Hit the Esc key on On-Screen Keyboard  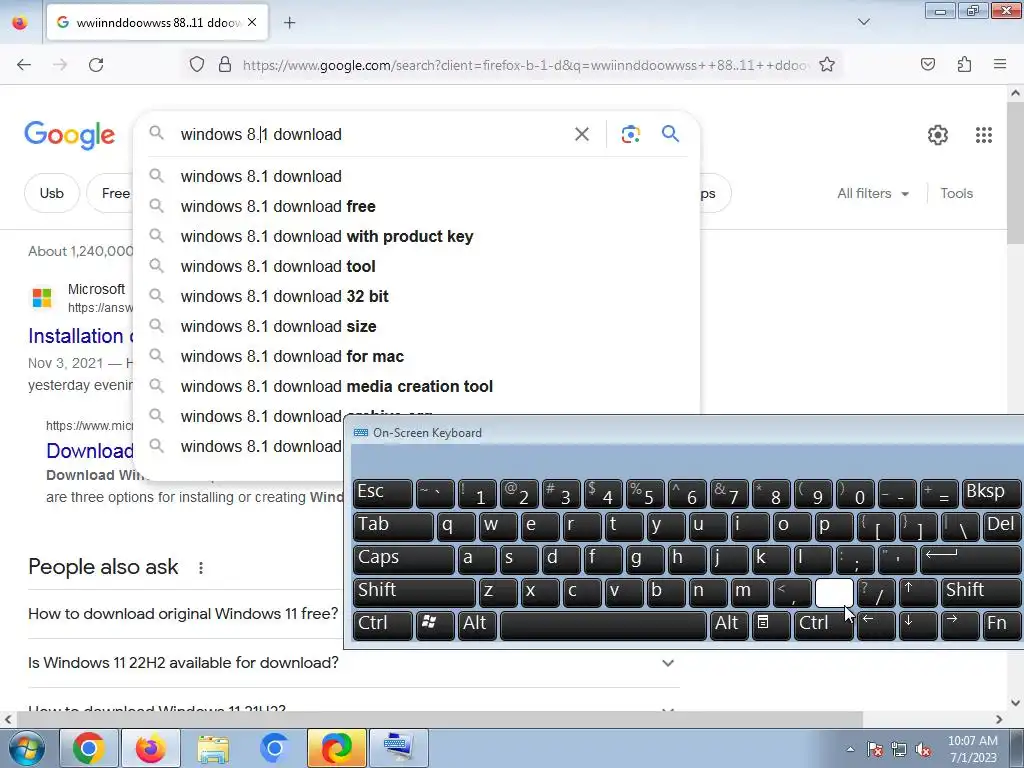(x=383, y=494)
